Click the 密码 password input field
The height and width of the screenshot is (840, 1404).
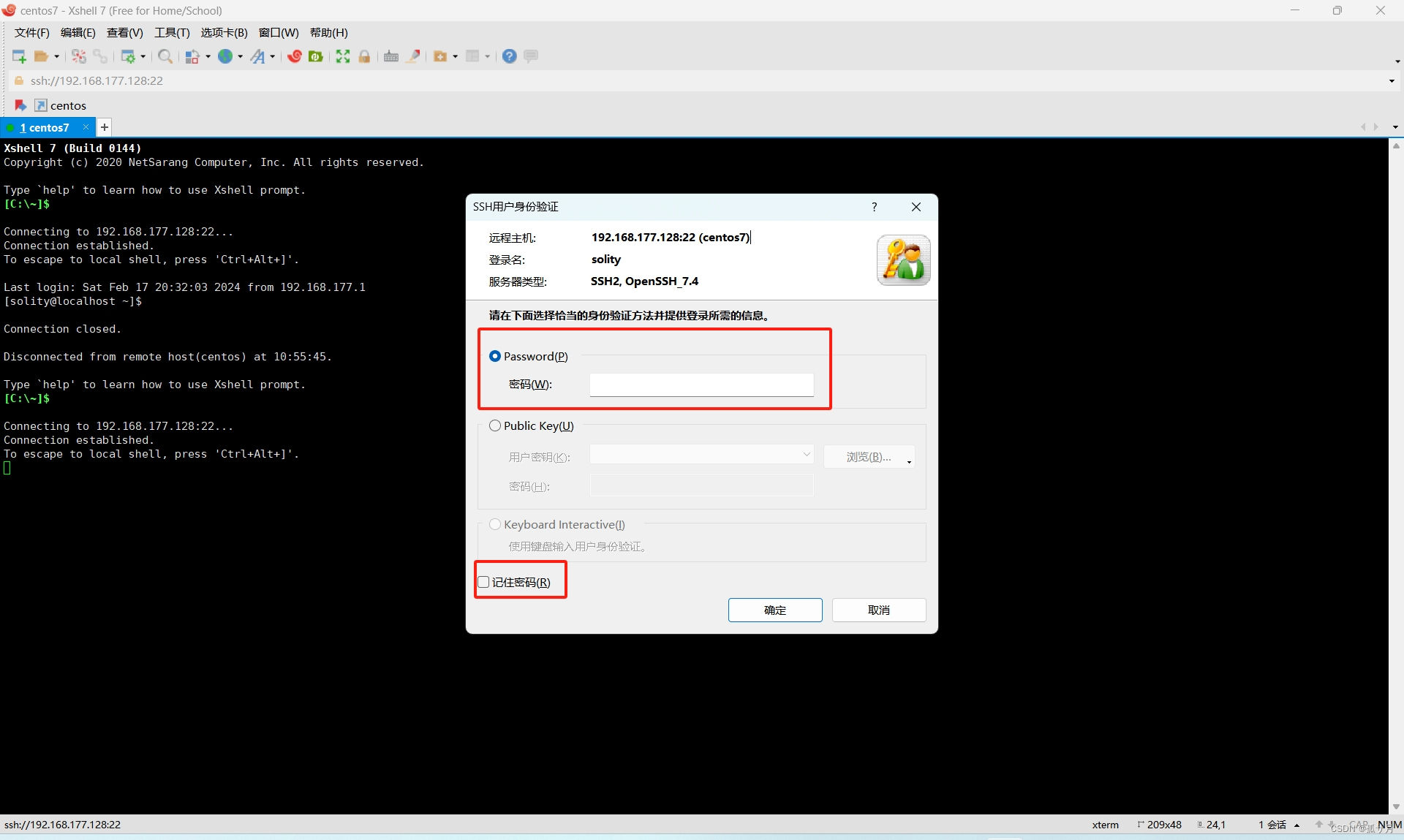click(x=701, y=385)
